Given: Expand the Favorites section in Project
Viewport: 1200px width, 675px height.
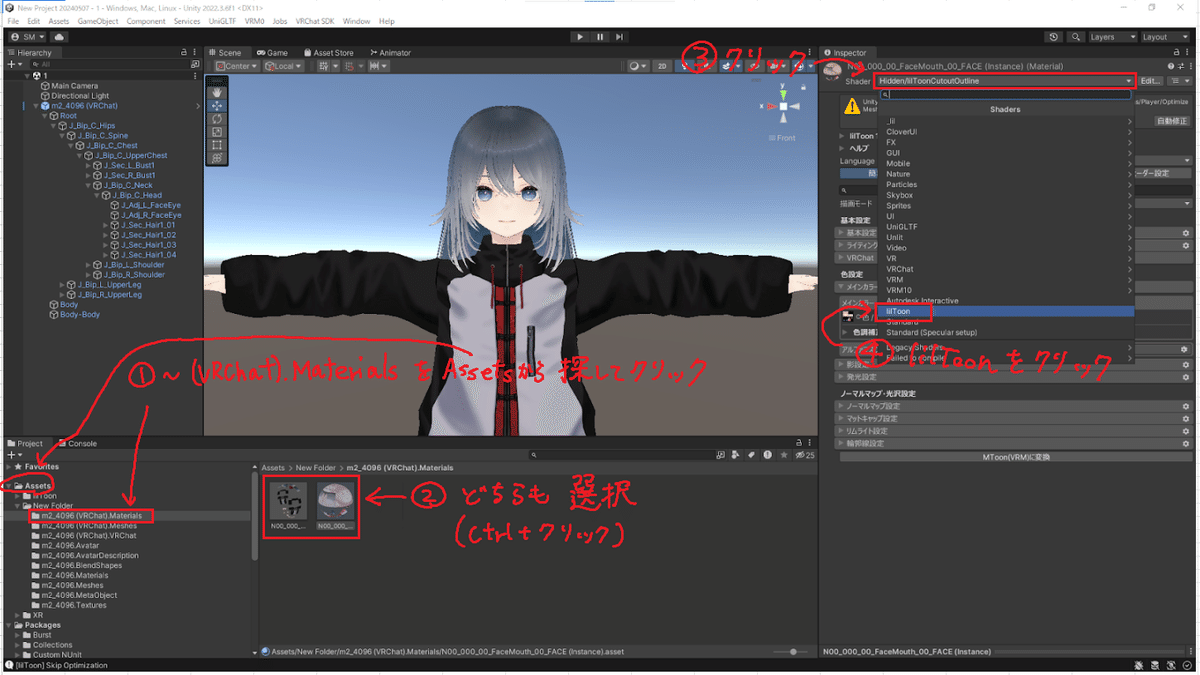Looking at the screenshot, I should tap(10, 467).
